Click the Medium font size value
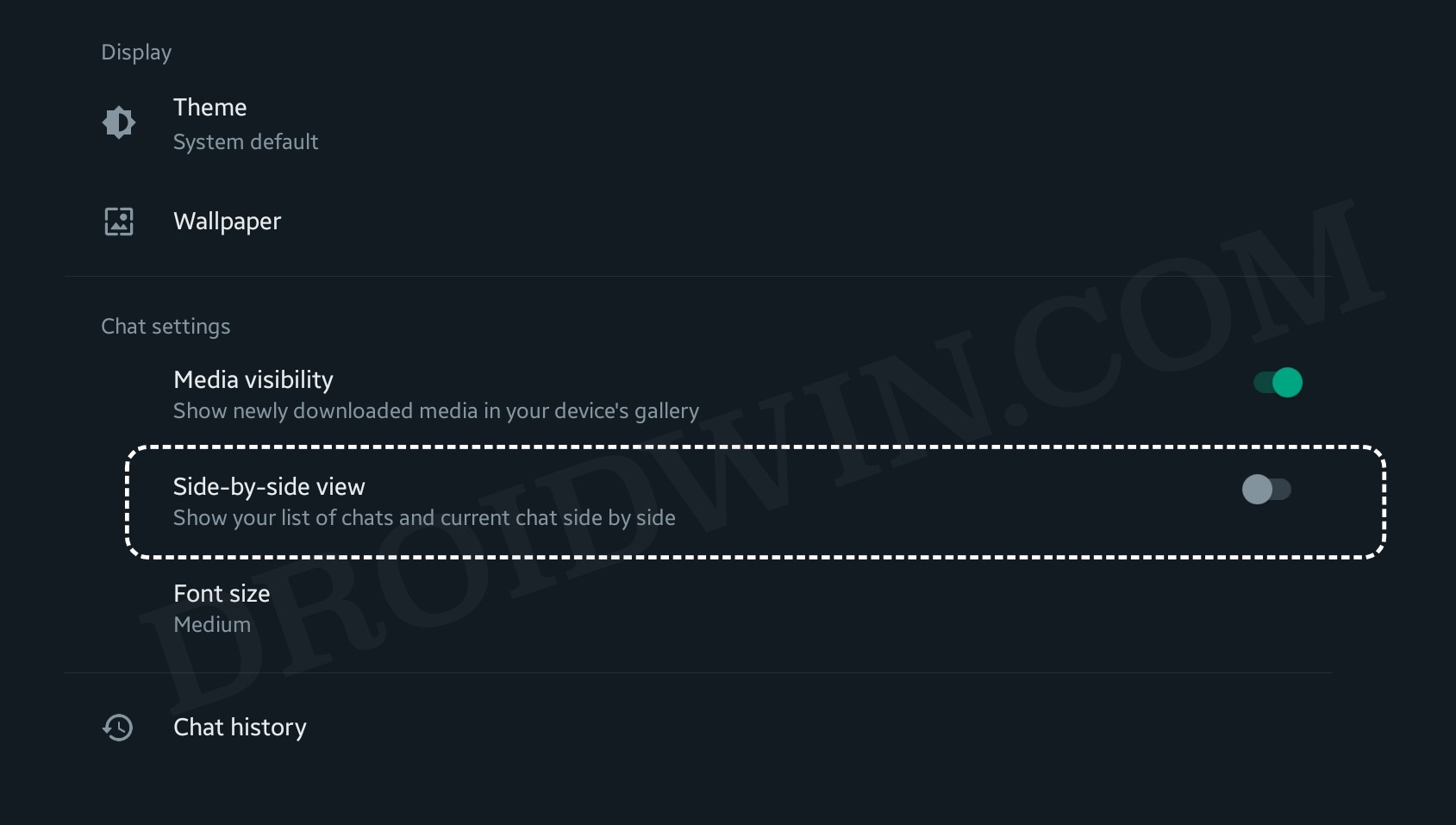Screen dimensions: 1456x825 point(212,625)
